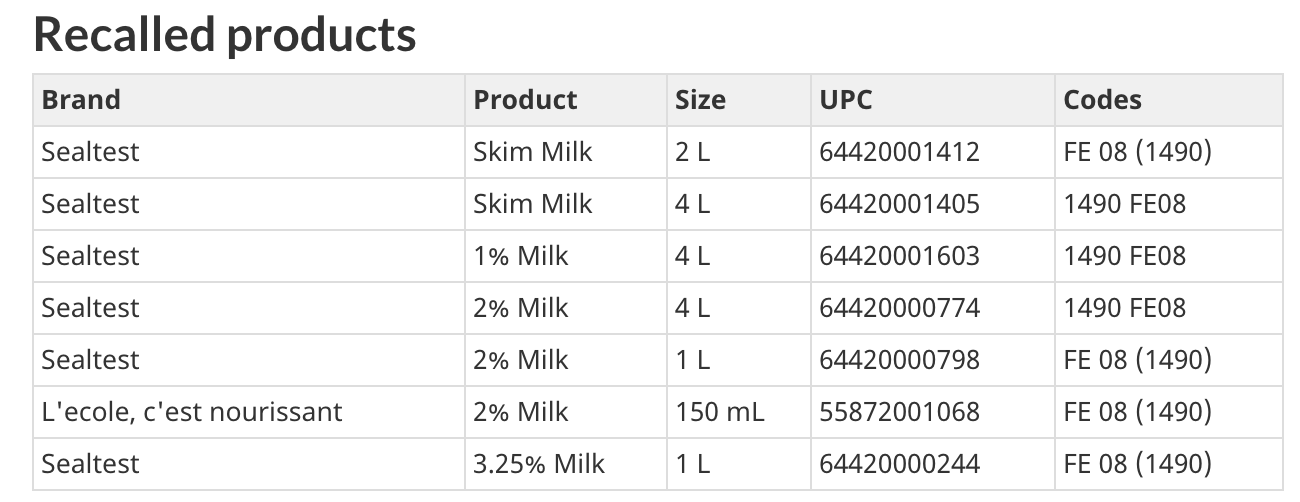Select the 3.25% Milk product cell
This screenshot has height=502, width=1300.
[x=566, y=464]
